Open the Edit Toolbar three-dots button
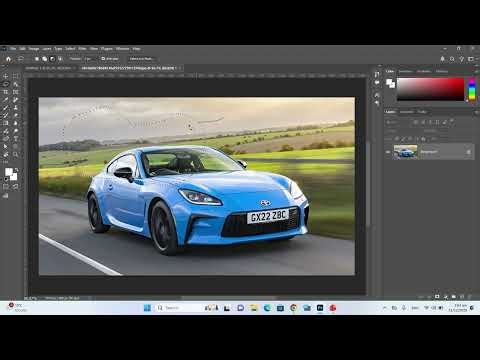Screen dimensions: 480x360 pyautogui.click(x=6, y=162)
